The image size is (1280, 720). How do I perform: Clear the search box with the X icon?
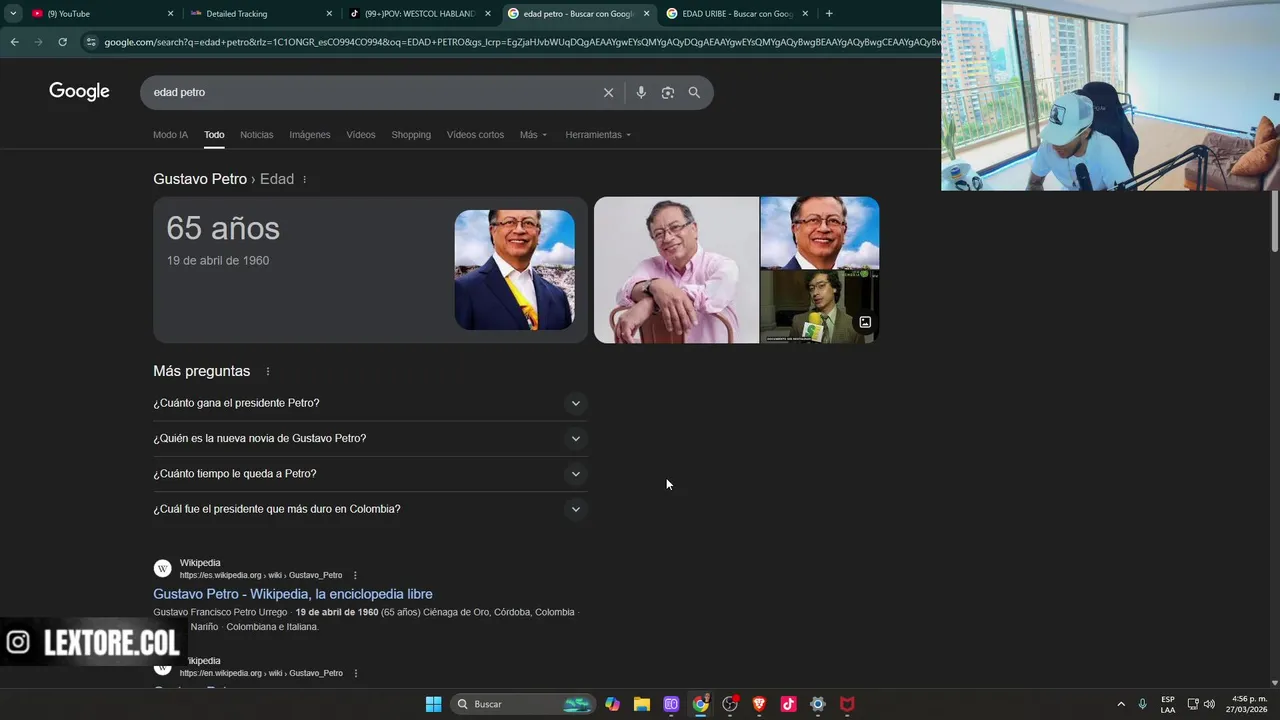[x=608, y=92]
